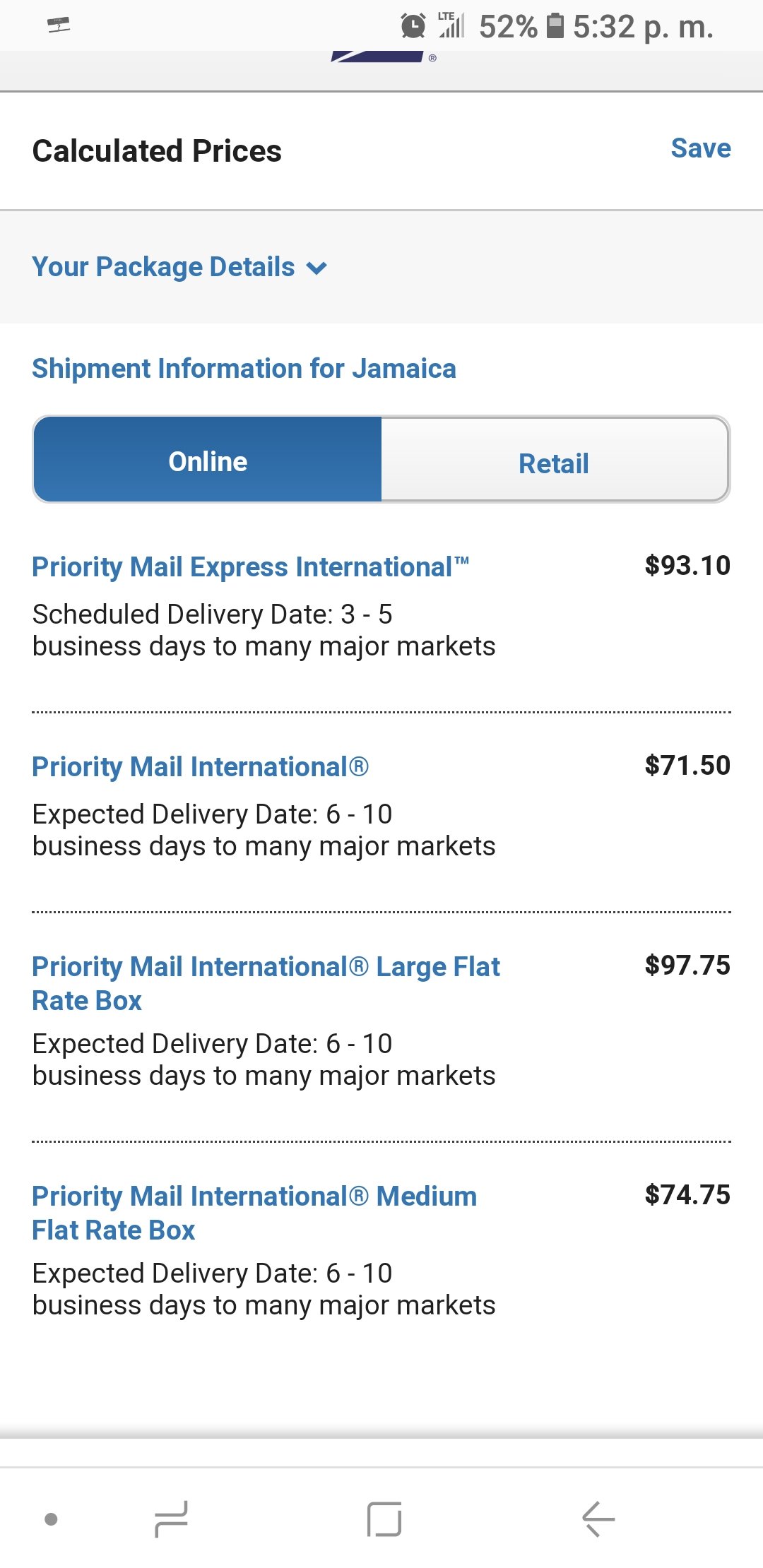Tap the home square navigation icon

tap(384, 1519)
